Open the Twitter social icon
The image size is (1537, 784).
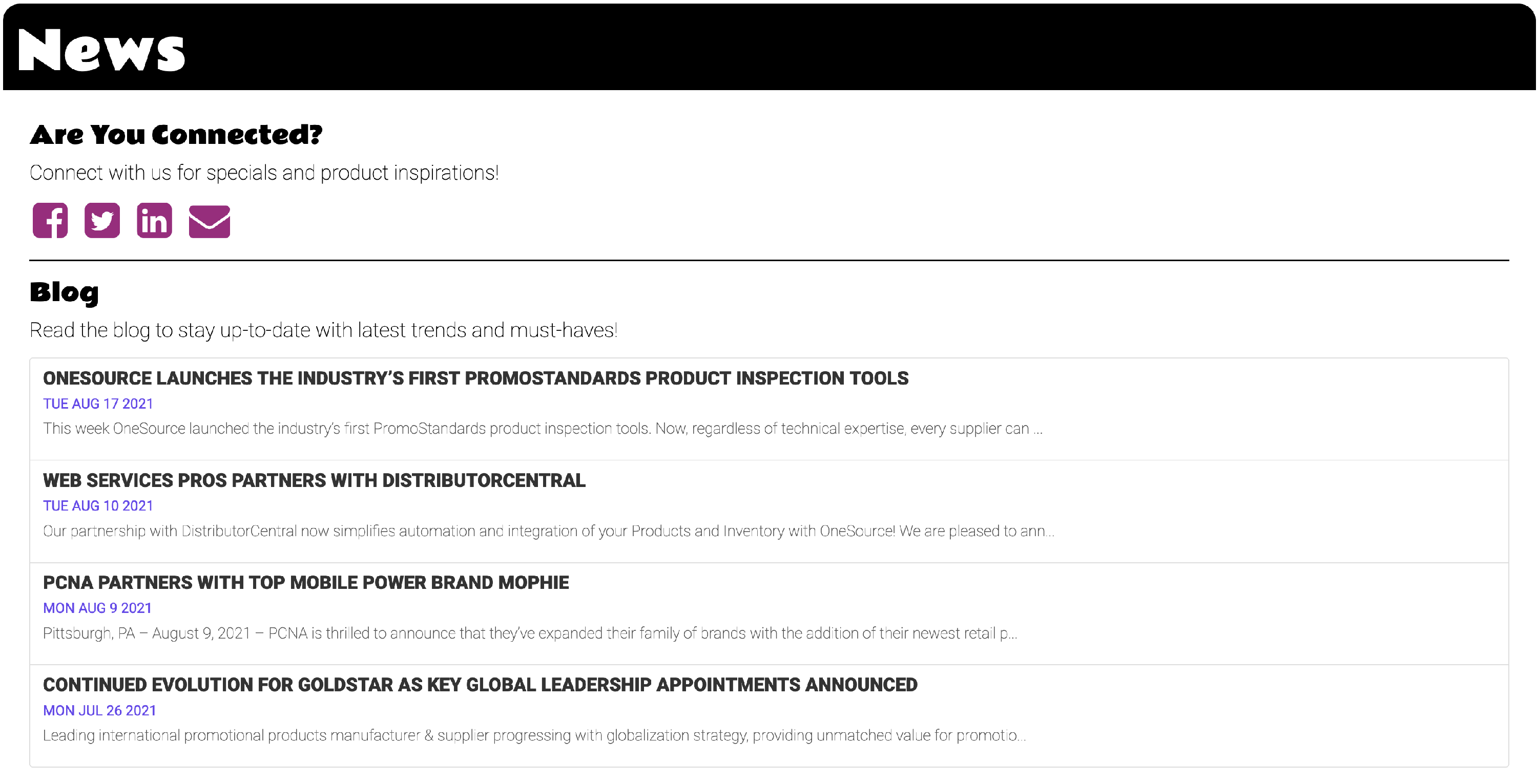(x=102, y=221)
